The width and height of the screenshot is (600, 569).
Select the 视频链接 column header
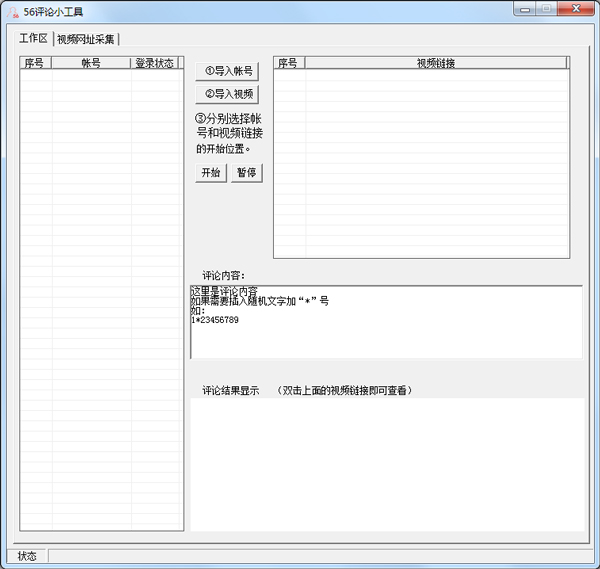(x=436, y=63)
